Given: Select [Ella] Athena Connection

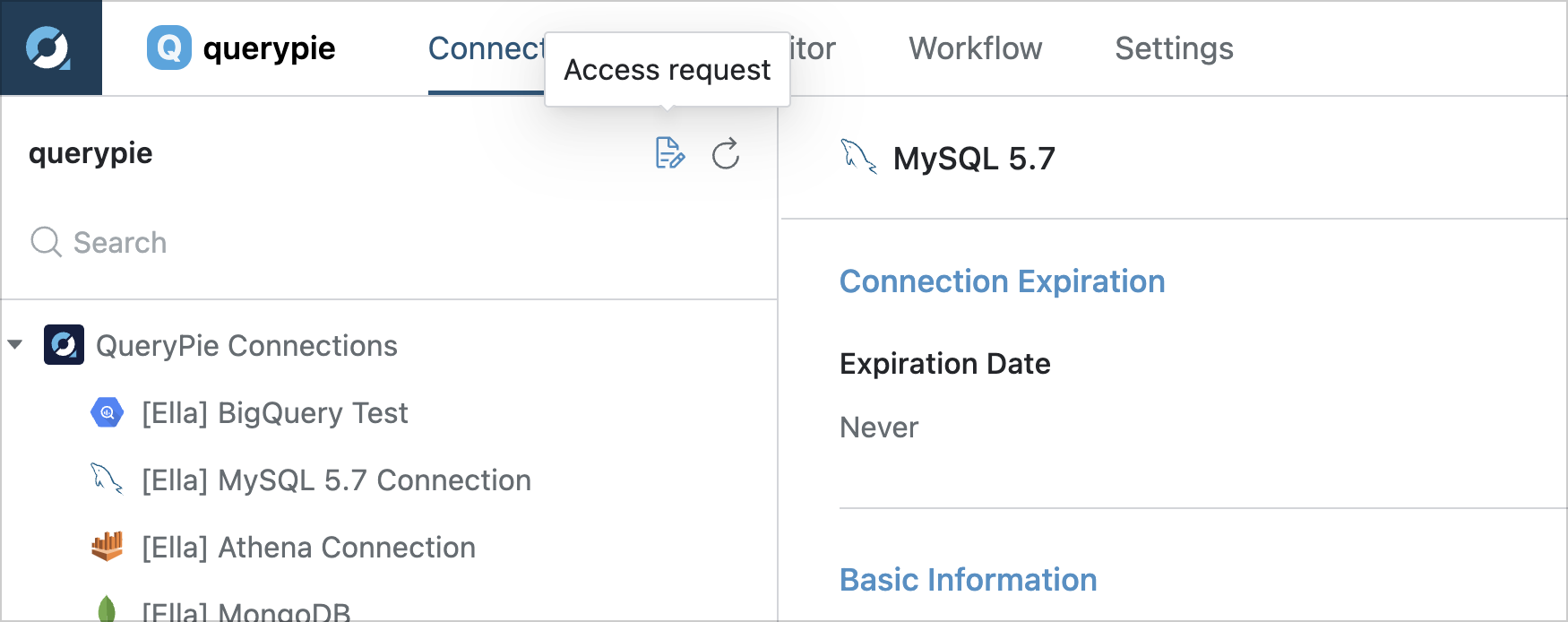Looking at the screenshot, I should pos(309,548).
